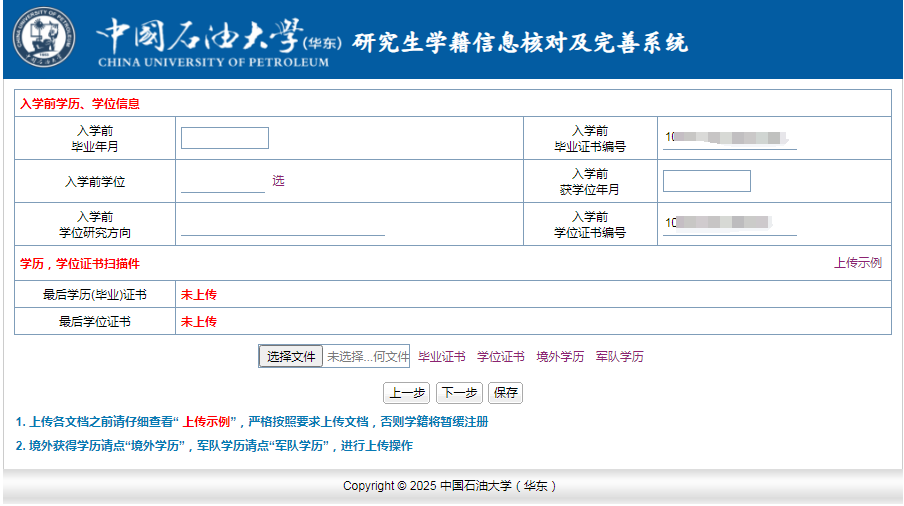Click the 入学前毕业年月 date input box
The width and height of the screenshot is (904, 506).
[x=224, y=138]
